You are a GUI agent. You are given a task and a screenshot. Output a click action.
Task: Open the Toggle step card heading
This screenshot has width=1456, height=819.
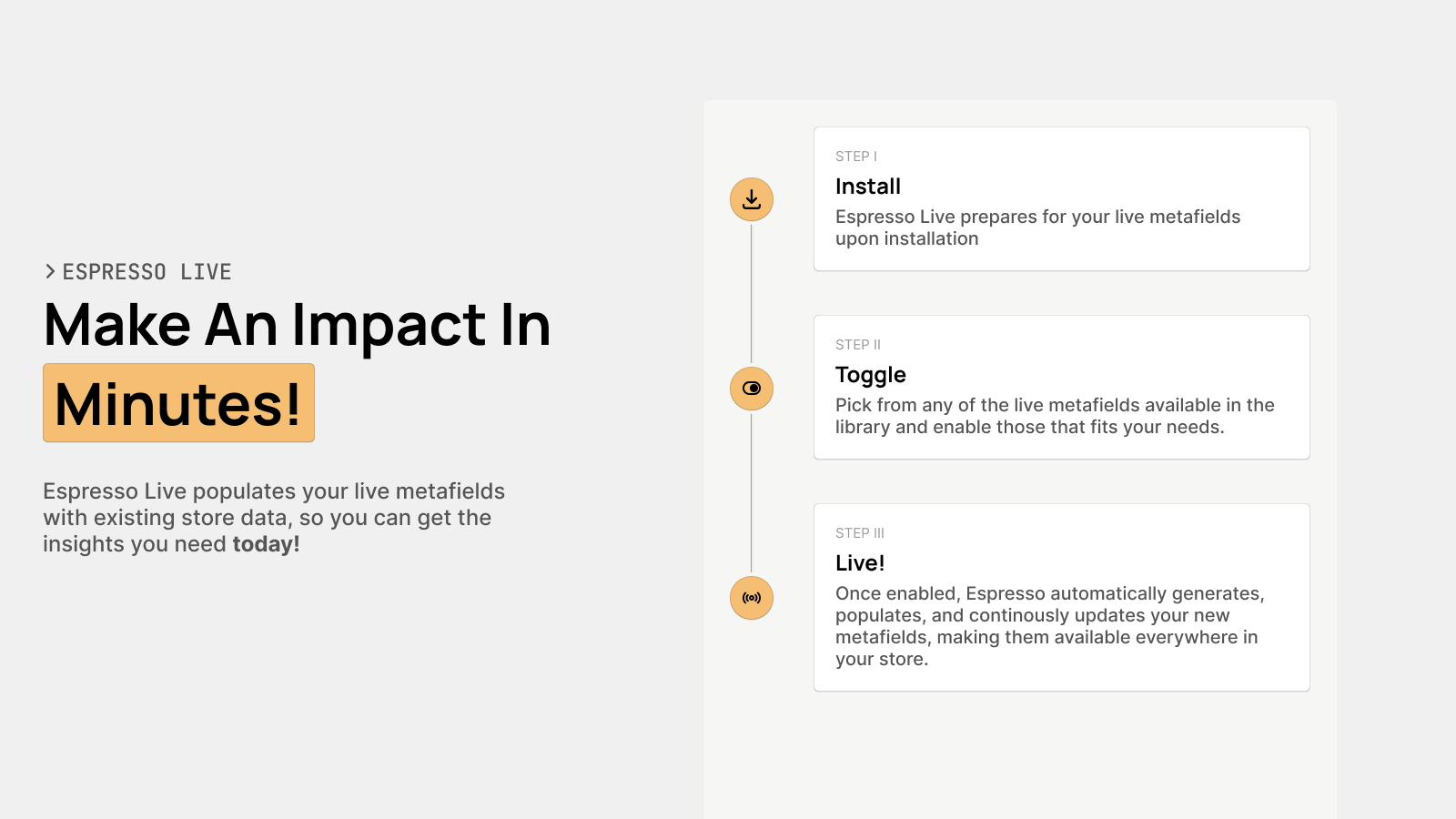coord(871,375)
